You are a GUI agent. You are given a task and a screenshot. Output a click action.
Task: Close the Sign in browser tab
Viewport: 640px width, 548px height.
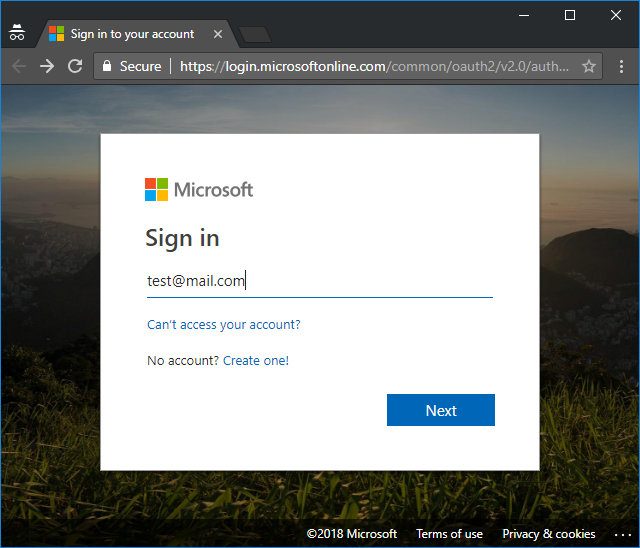click(x=218, y=34)
